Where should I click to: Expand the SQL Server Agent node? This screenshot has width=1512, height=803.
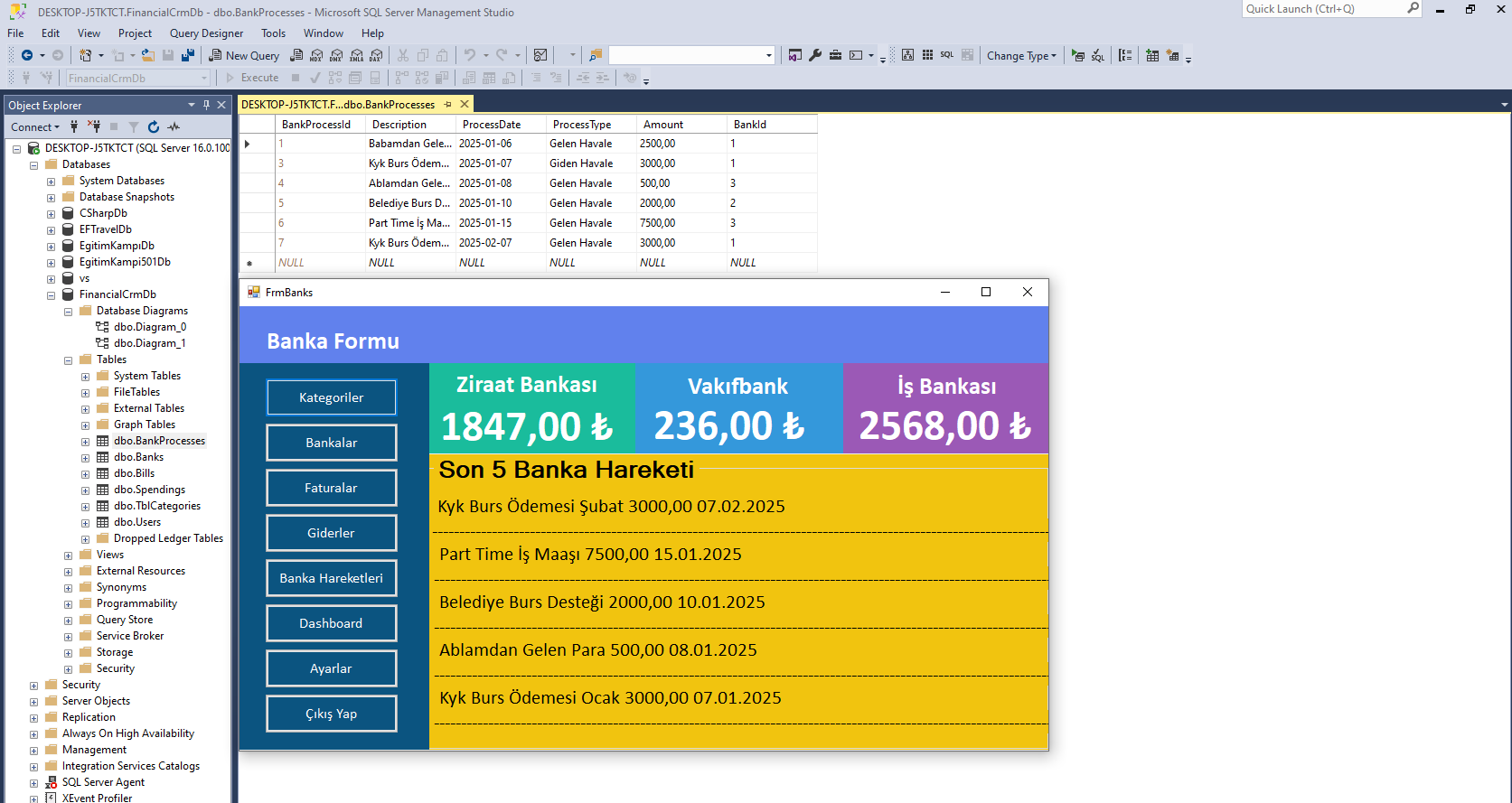click(x=34, y=782)
